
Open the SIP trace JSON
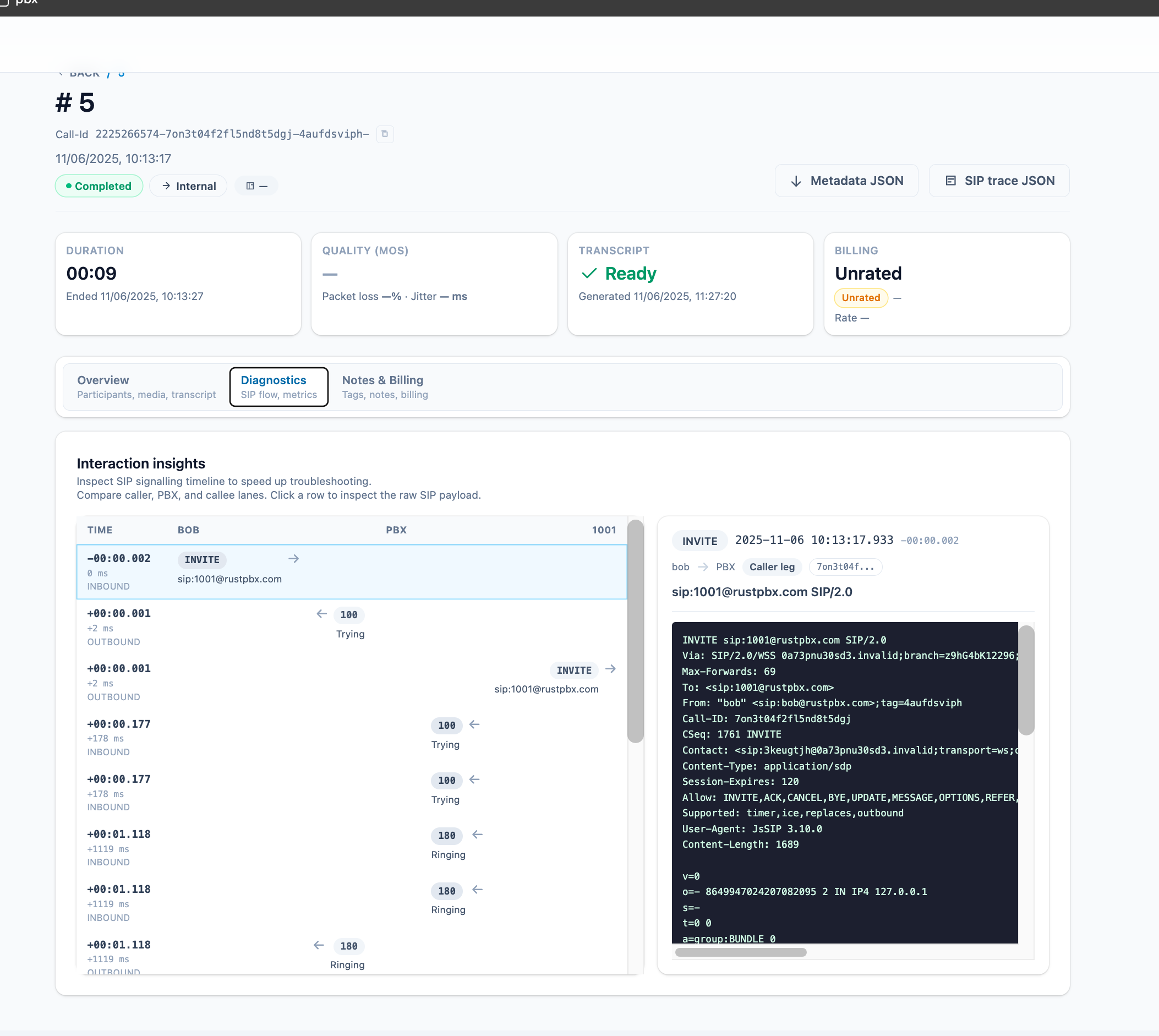(998, 181)
